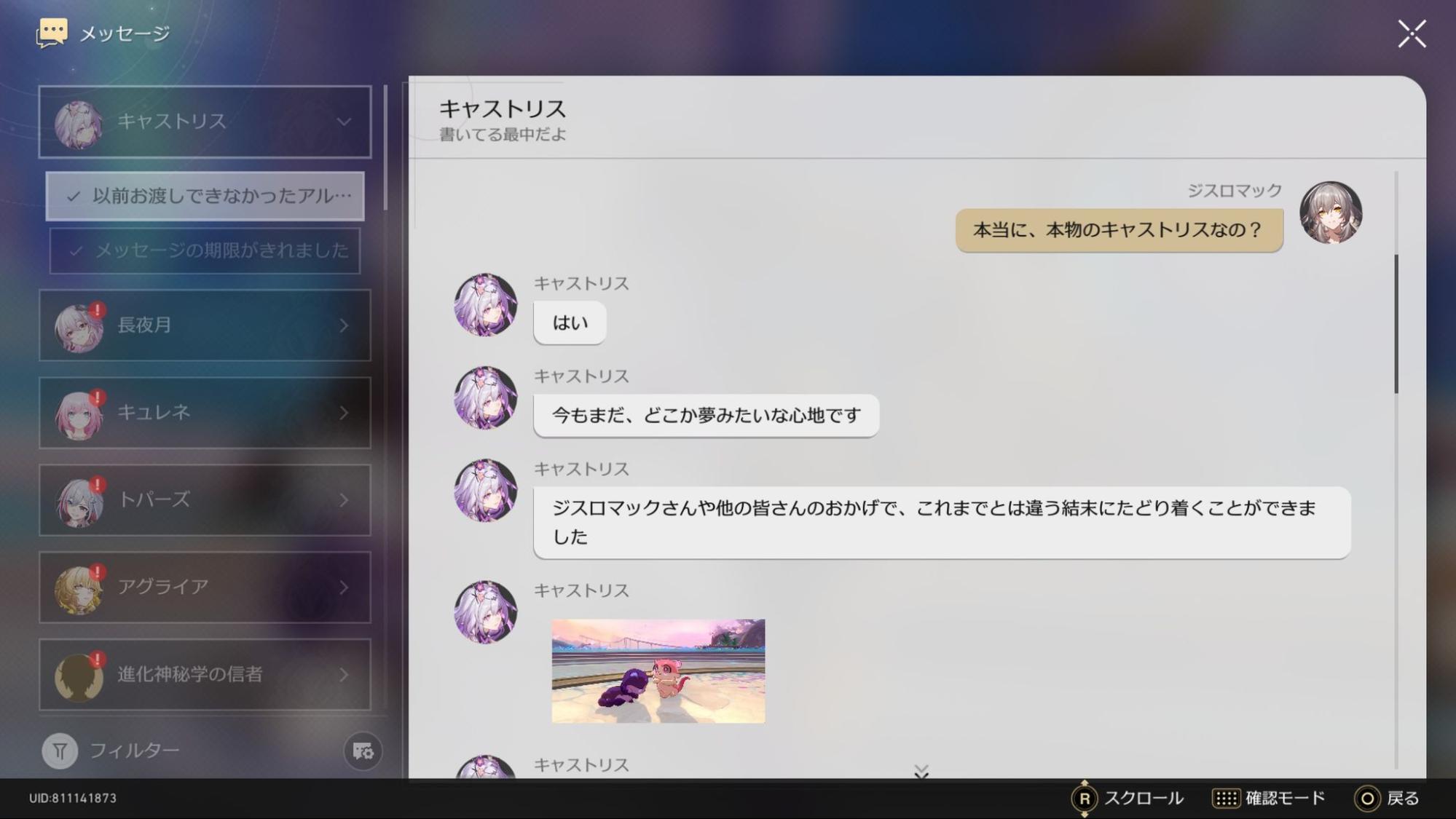Click the message bubble icon beside メッセージ title
The image size is (1456, 819).
pos(51,32)
